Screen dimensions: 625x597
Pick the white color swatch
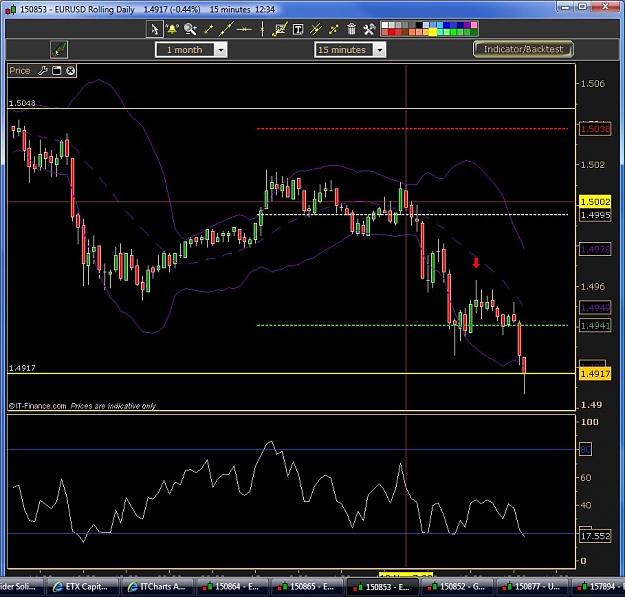385,25
